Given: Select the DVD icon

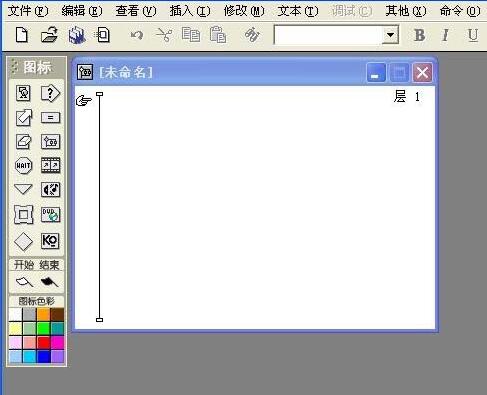Looking at the screenshot, I should pyautogui.click(x=50, y=214).
